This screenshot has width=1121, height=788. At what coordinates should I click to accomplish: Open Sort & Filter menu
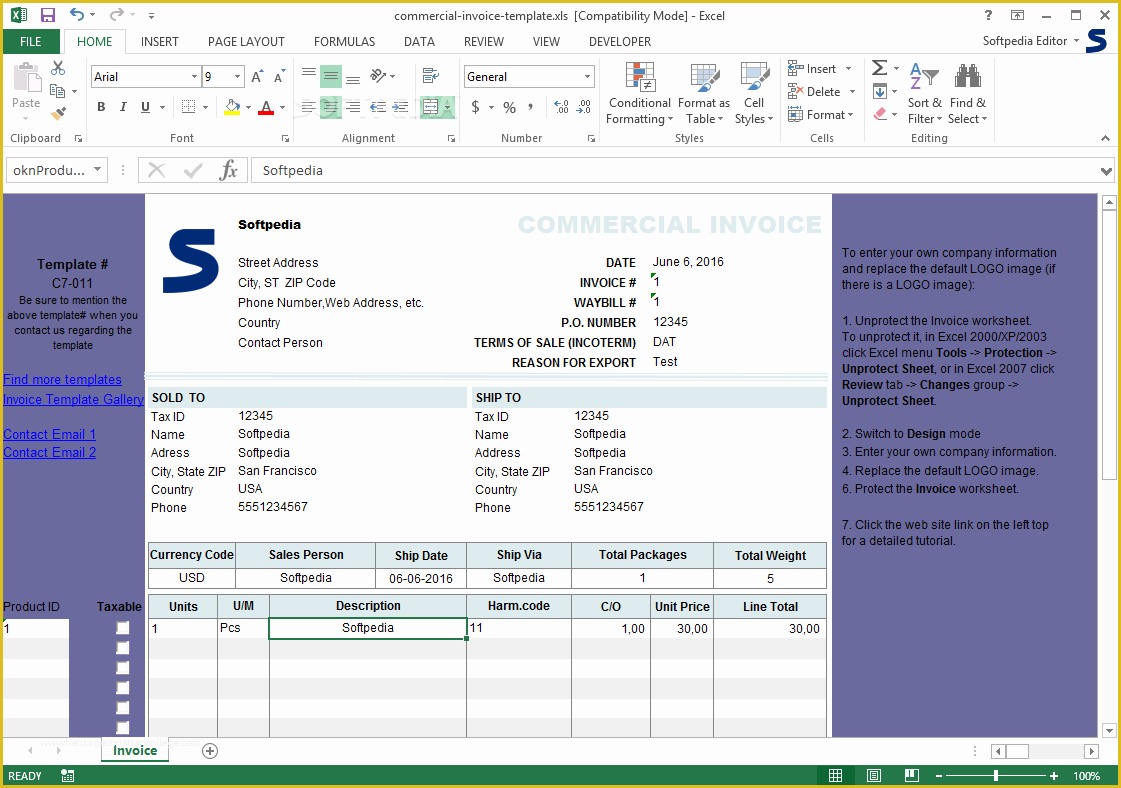click(924, 94)
